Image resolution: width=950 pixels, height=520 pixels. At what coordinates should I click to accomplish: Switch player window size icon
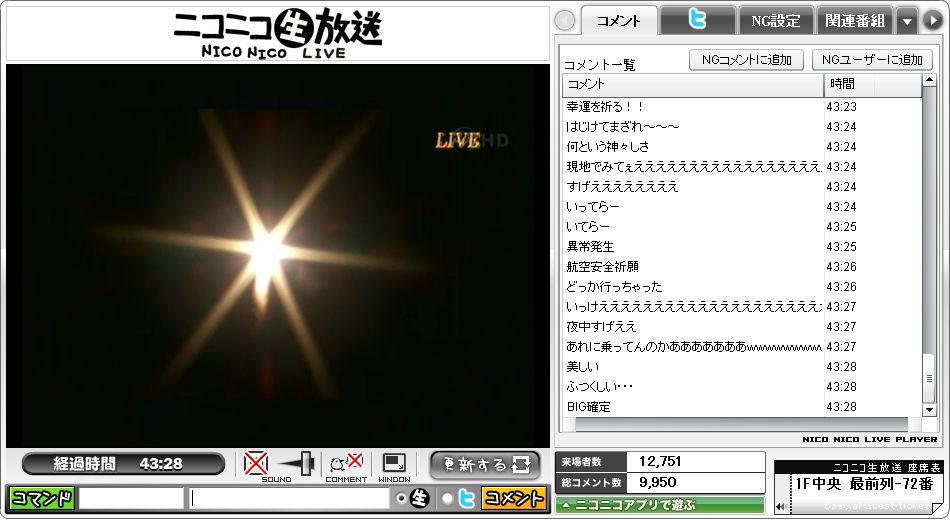(394, 464)
